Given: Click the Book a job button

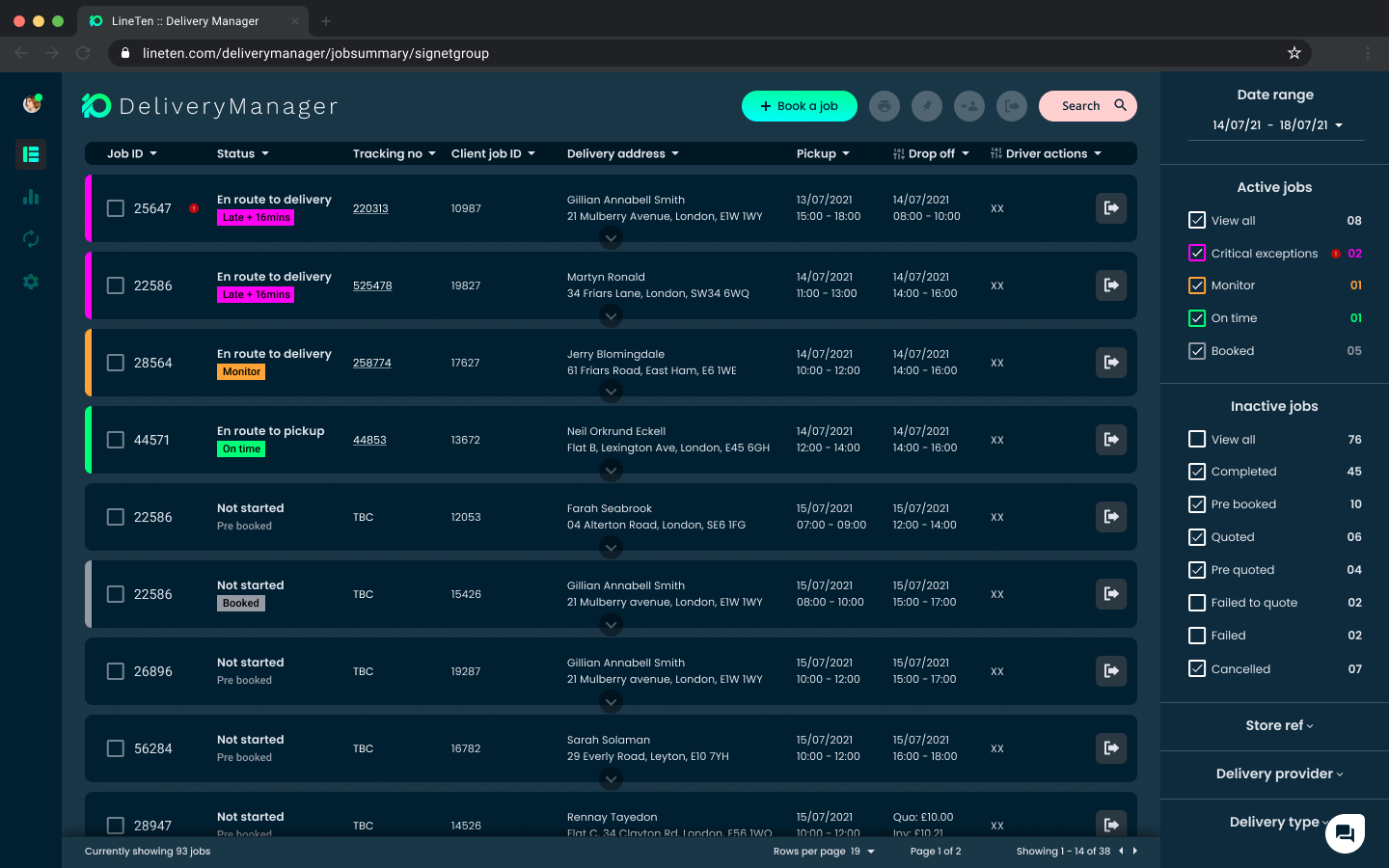Looking at the screenshot, I should point(799,106).
